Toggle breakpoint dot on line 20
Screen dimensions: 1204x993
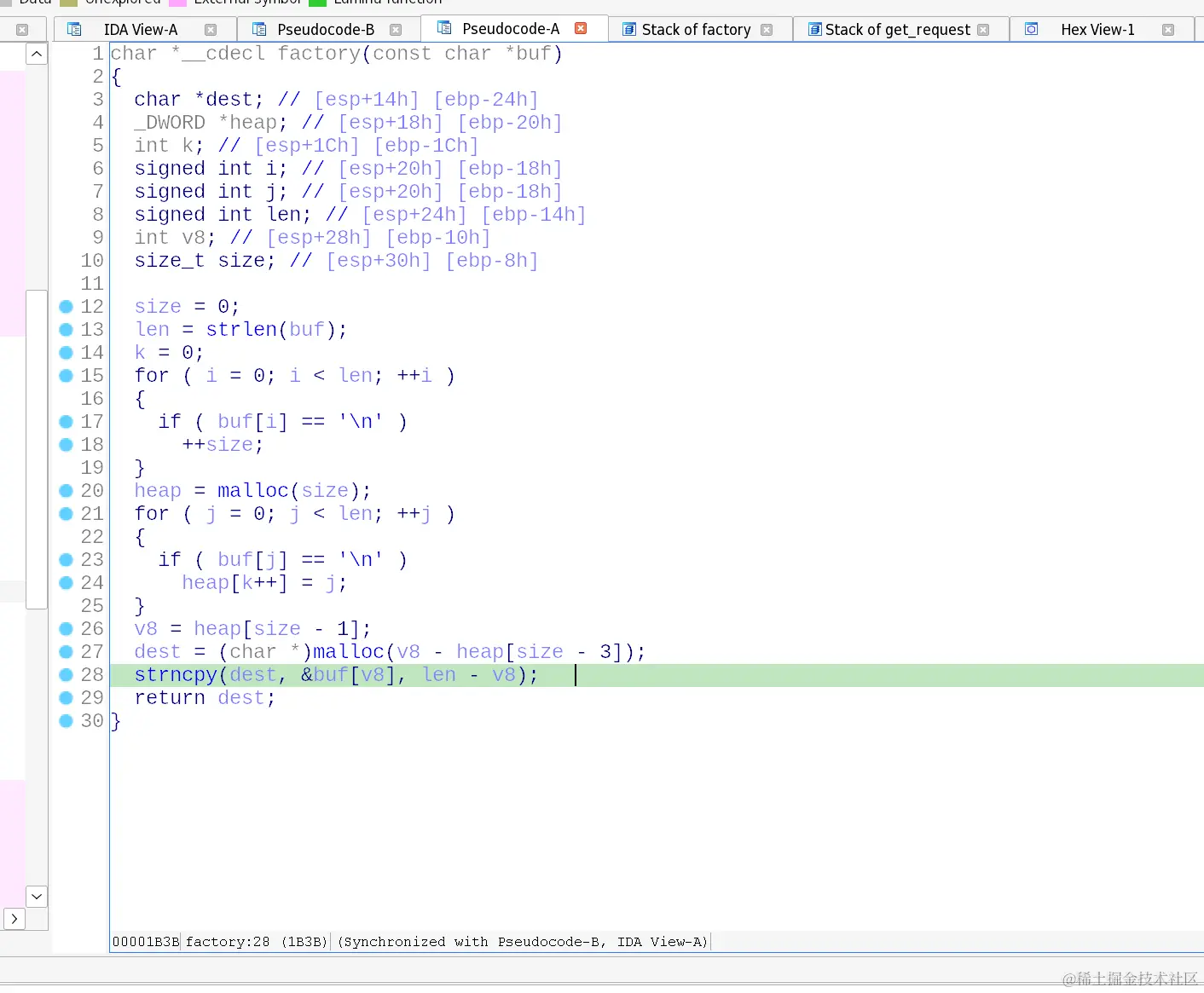pos(66,491)
